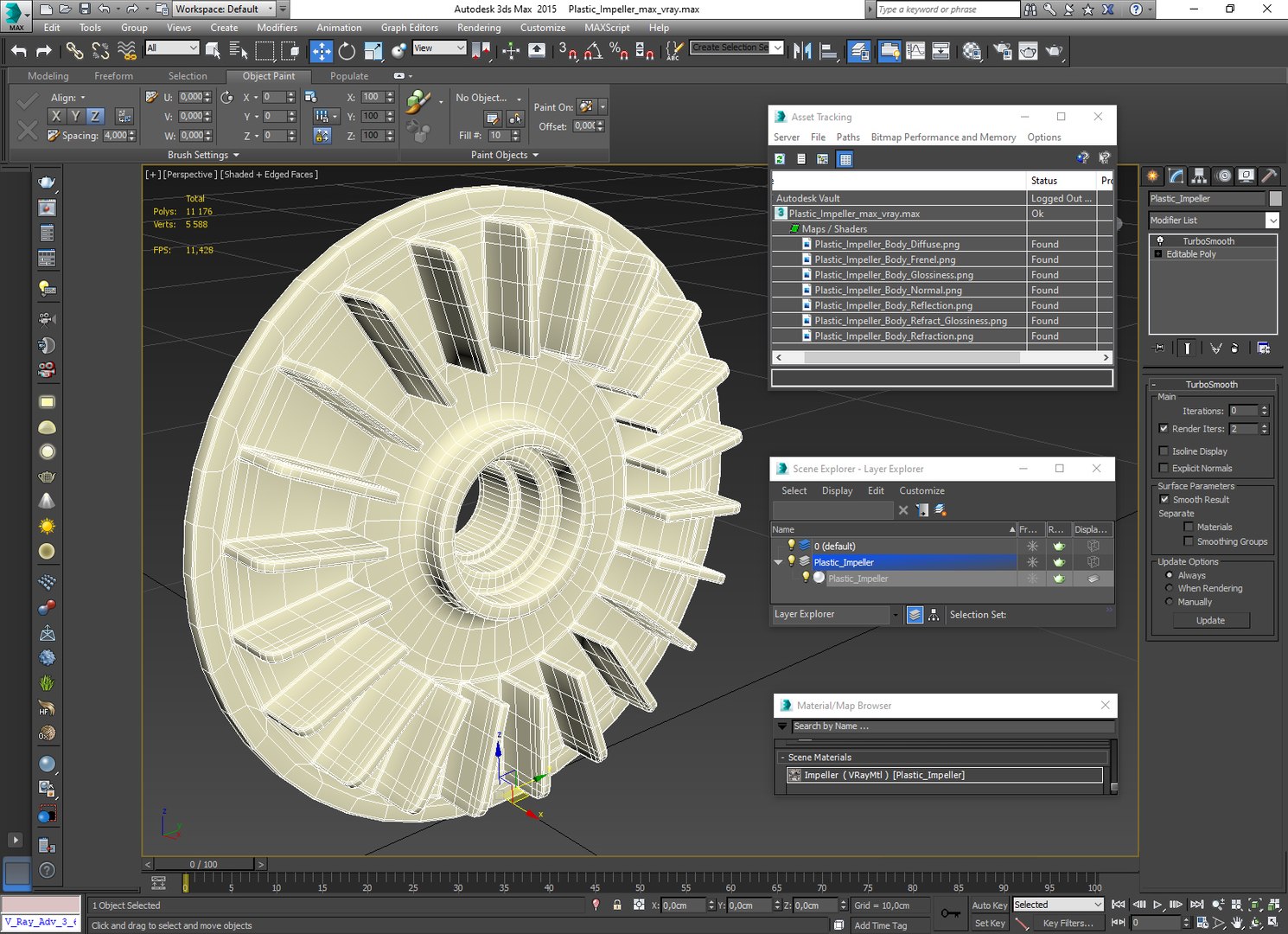
Task: Click the Play Animation button
Action: (x=1157, y=905)
